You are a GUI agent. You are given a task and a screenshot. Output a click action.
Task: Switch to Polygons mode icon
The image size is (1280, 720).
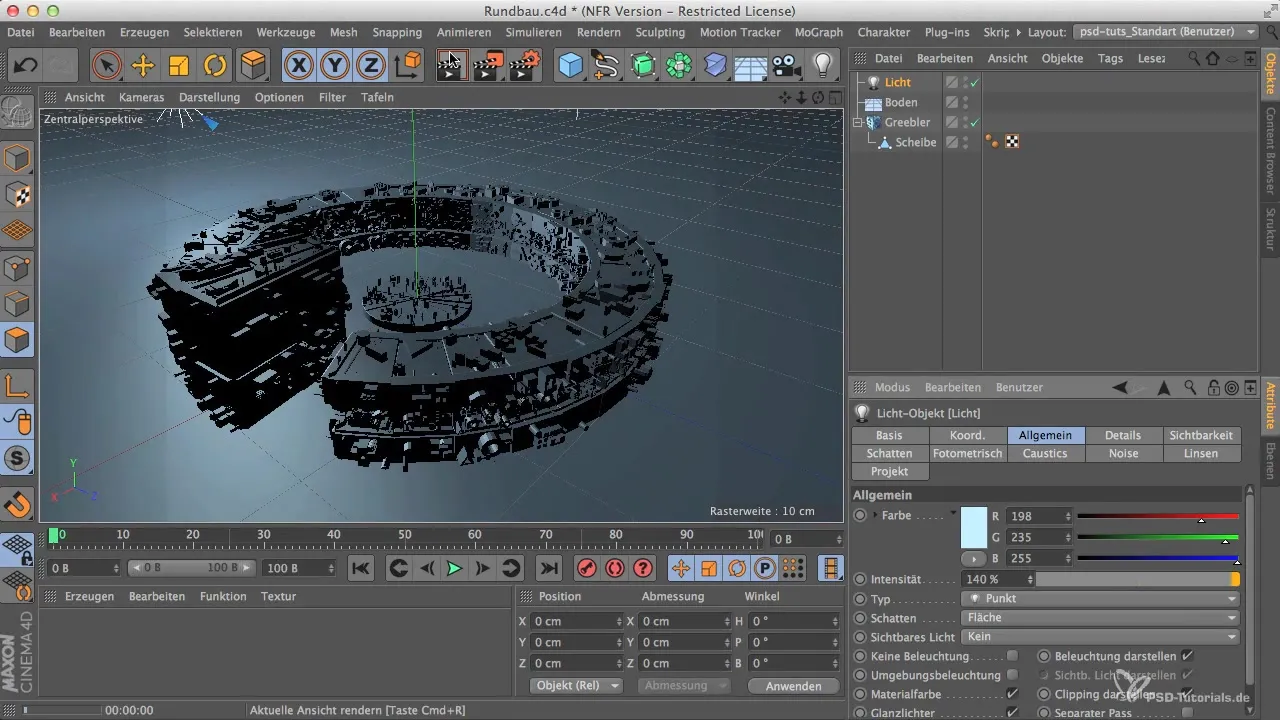point(18,340)
